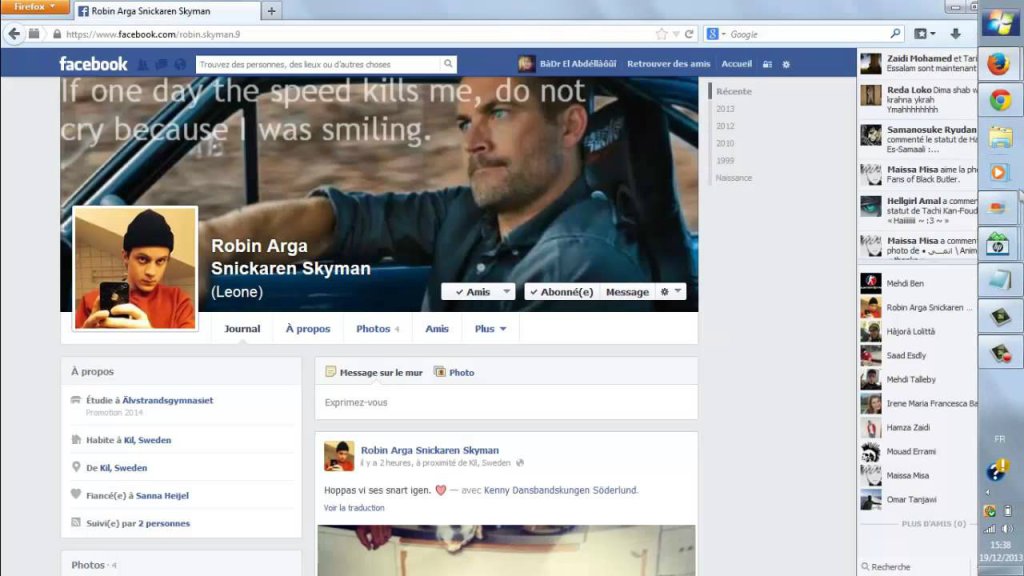Click Message button on cover
This screenshot has height=576, width=1024.
click(627, 292)
